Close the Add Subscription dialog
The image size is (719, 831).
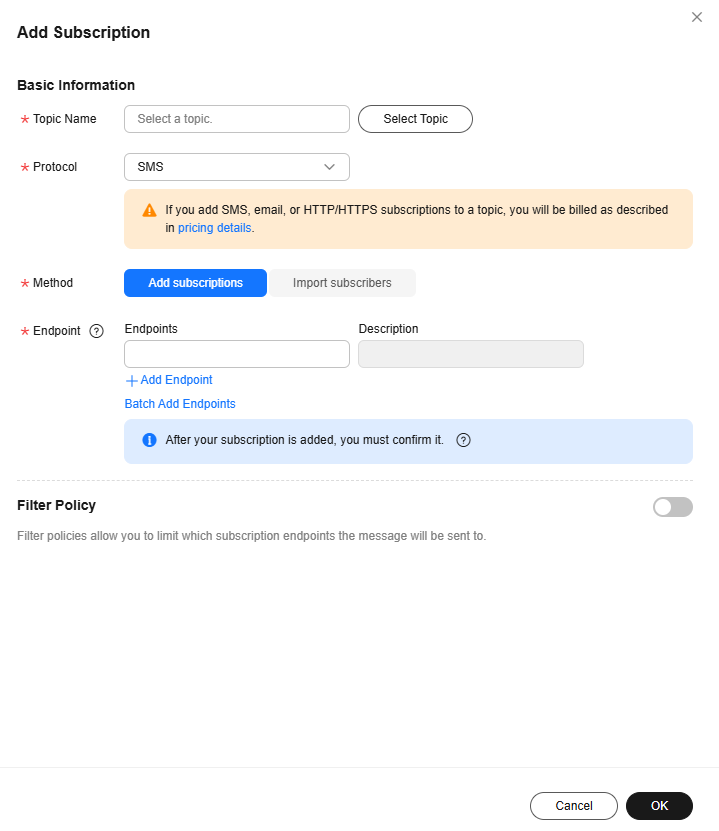pyautogui.click(x=697, y=17)
